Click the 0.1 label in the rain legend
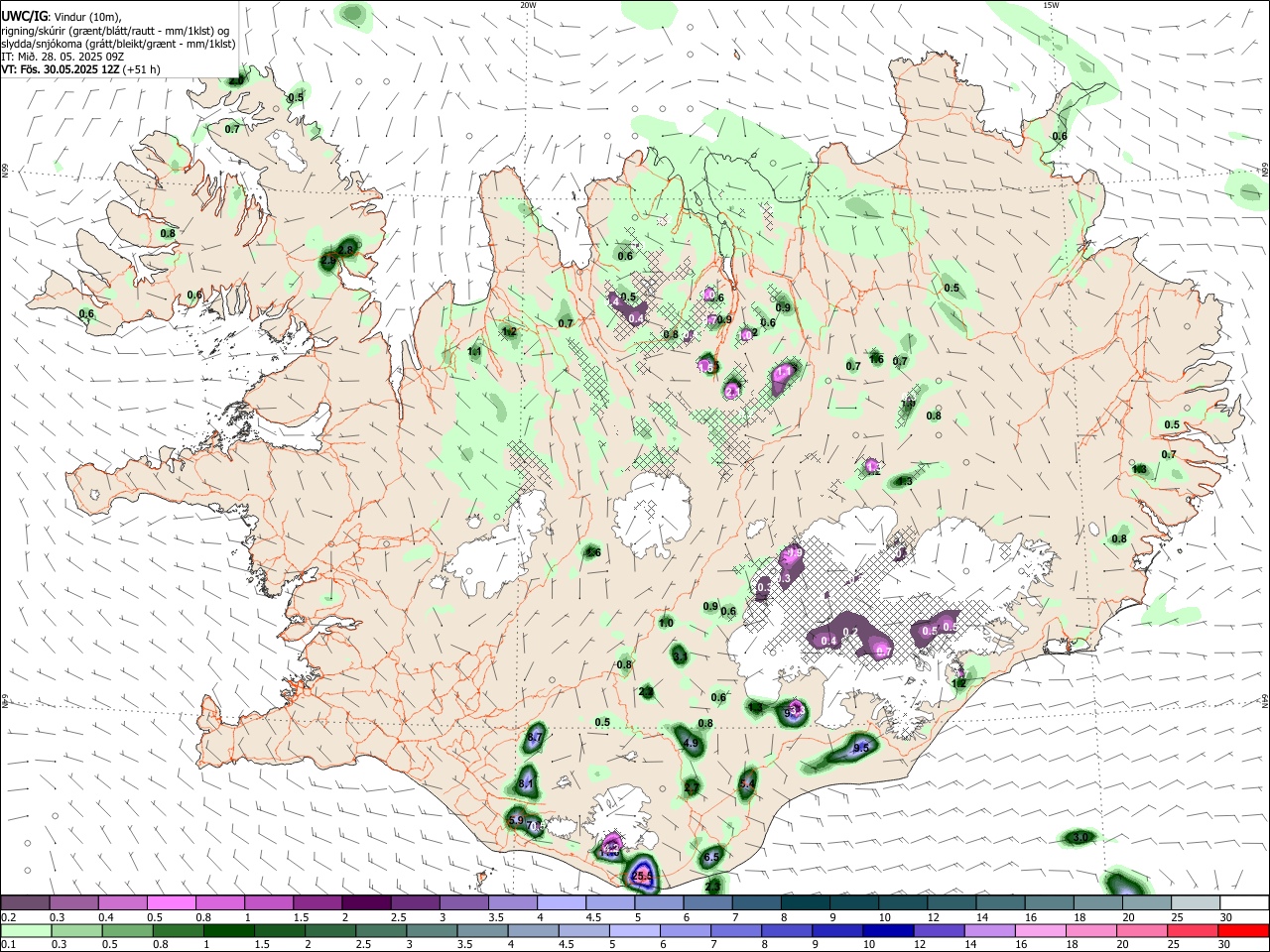Image resolution: width=1270 pixels, height=952 pixels. coord(8,945)
